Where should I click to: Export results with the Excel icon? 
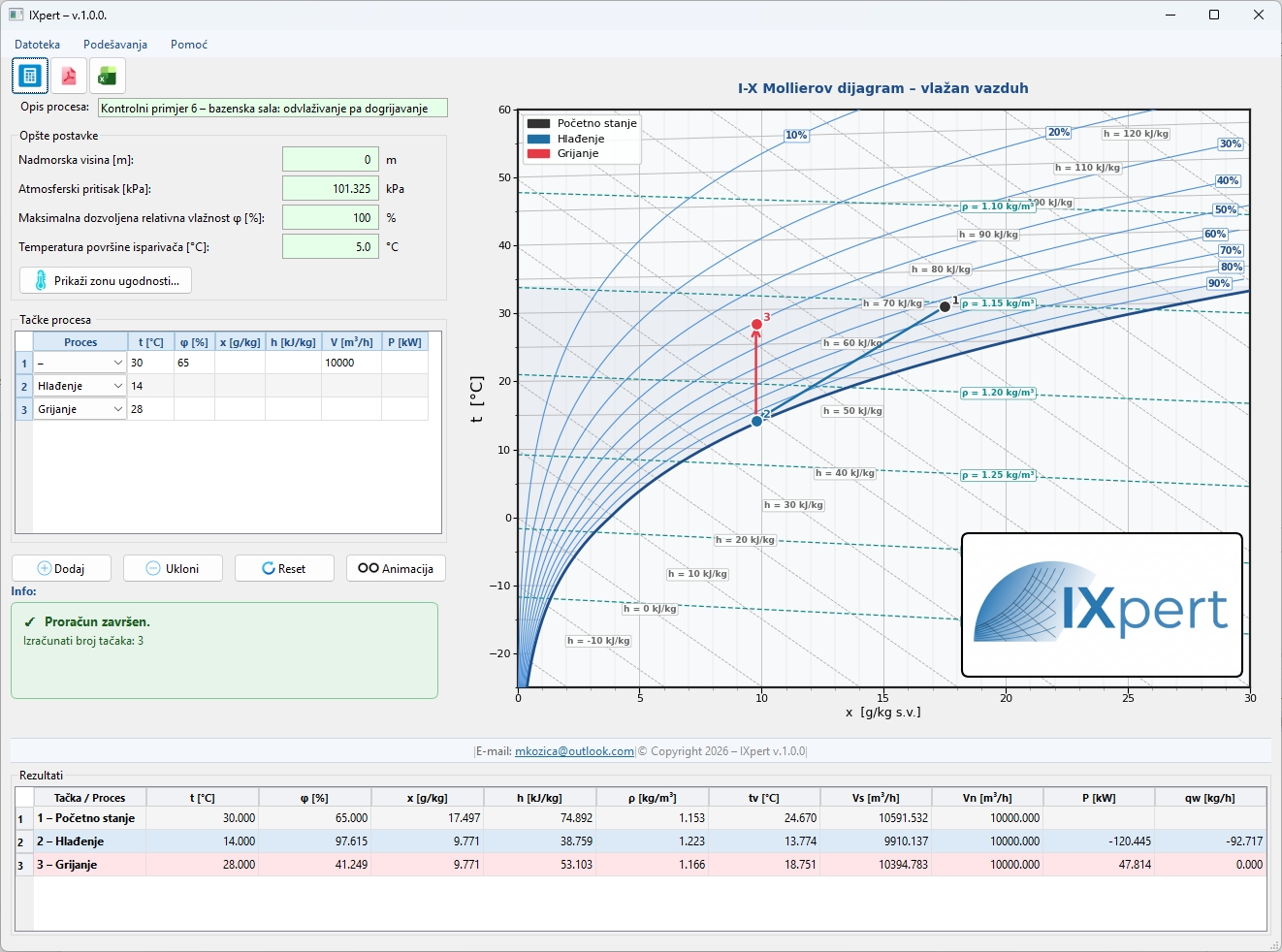108,76
